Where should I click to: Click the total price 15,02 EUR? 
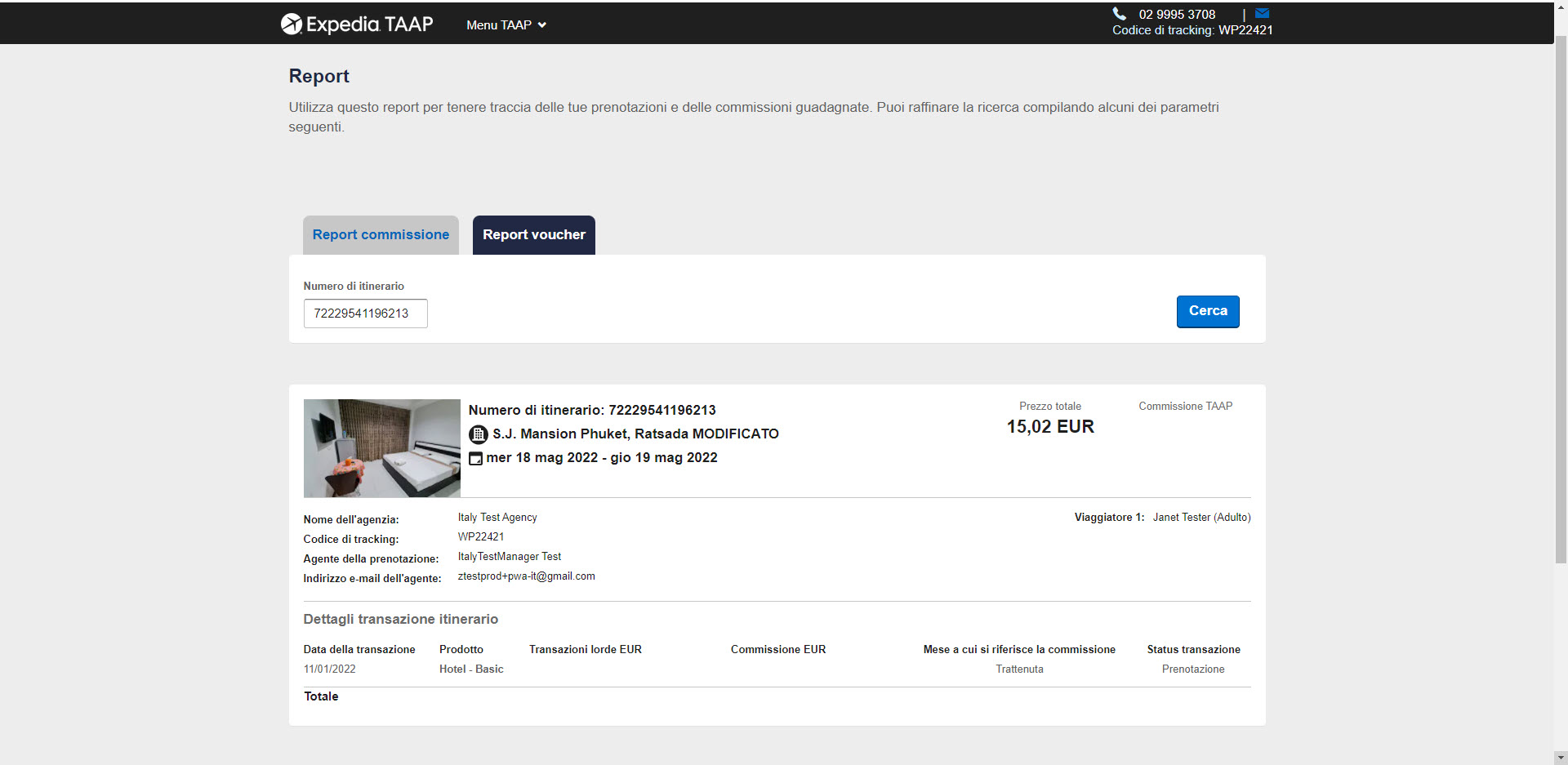tap(1050, 426)
